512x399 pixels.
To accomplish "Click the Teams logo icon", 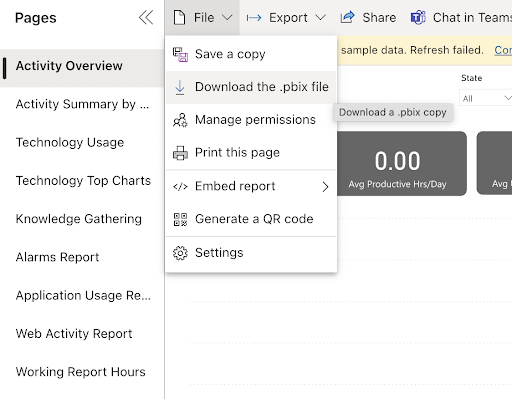I will coord(418,17).
